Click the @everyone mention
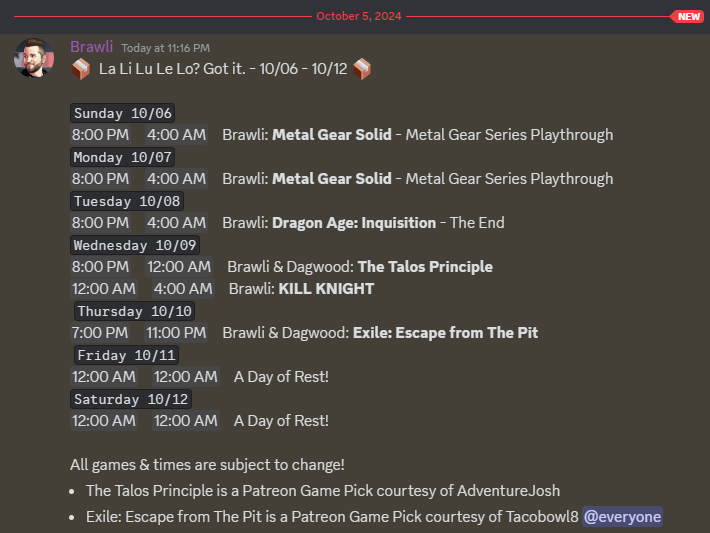710x533 pixels. [622, 517]
